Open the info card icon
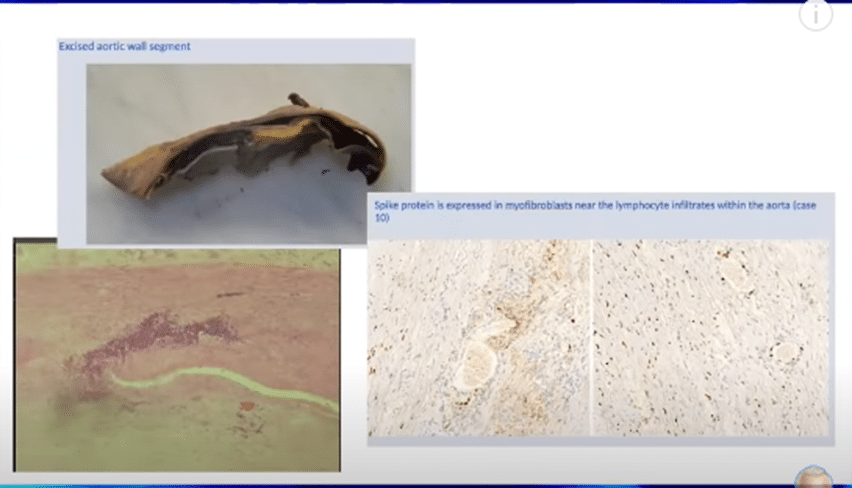Screen dimensions: 852x488 [815, 16]
